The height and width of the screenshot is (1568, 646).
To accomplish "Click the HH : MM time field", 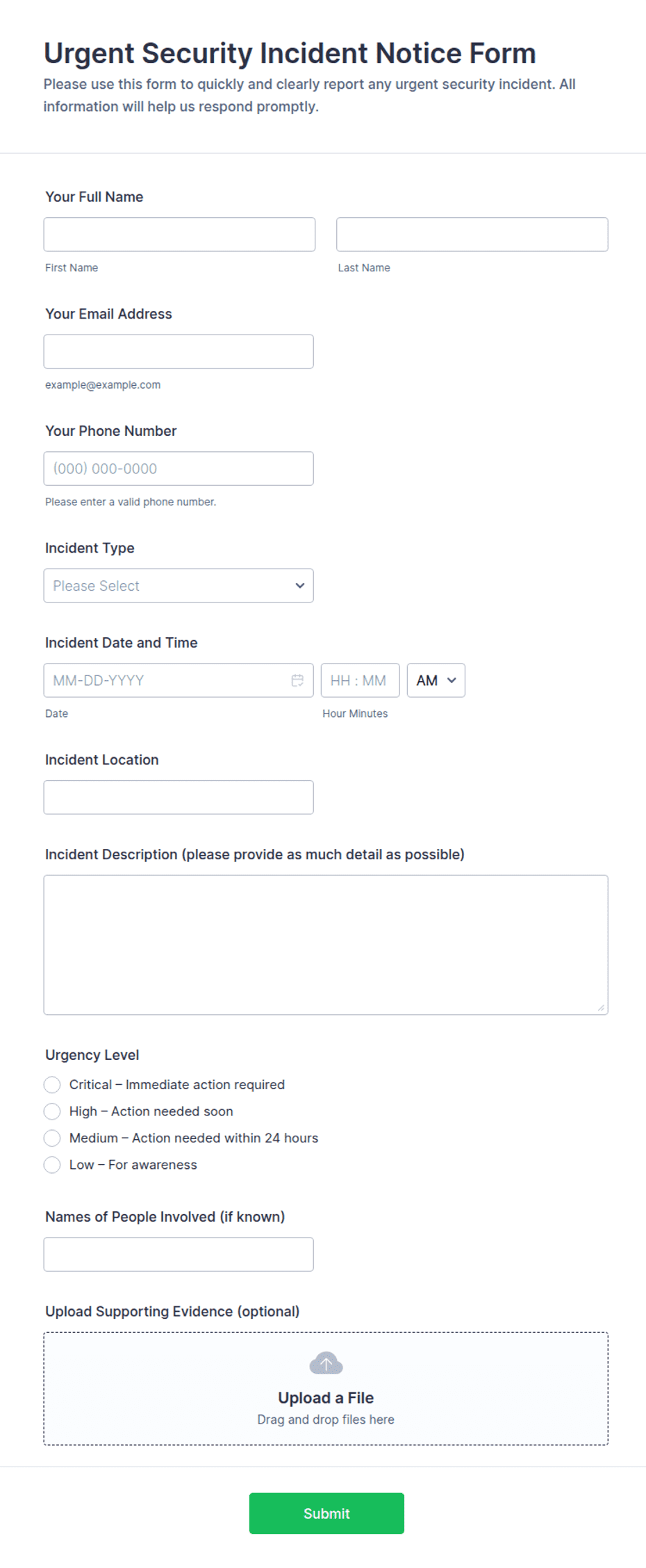I will click(x=360, y=680).
